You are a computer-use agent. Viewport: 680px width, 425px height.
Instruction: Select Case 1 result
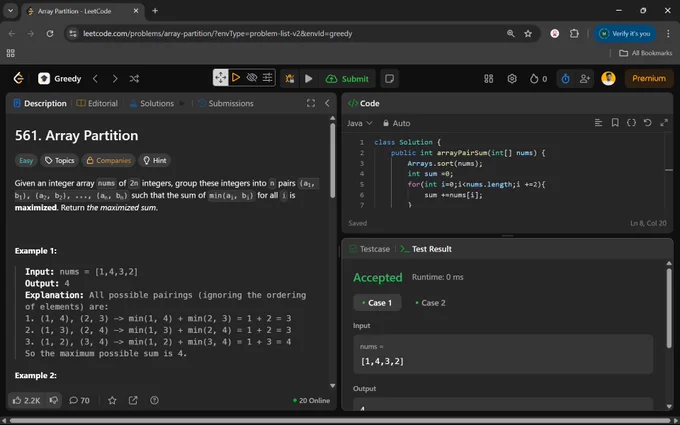(377, 303)
